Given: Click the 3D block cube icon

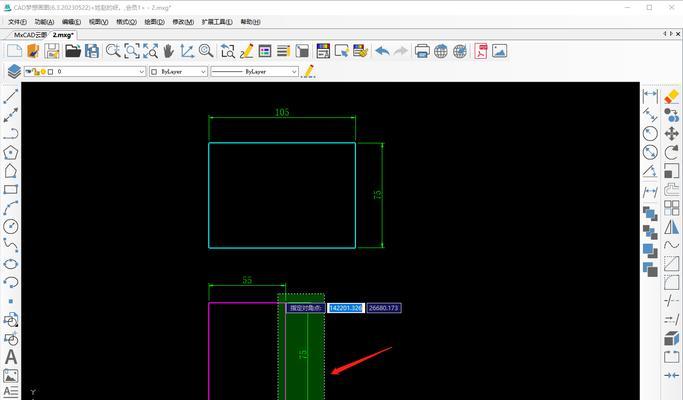Looking at the screenshot, I should 672,338.
